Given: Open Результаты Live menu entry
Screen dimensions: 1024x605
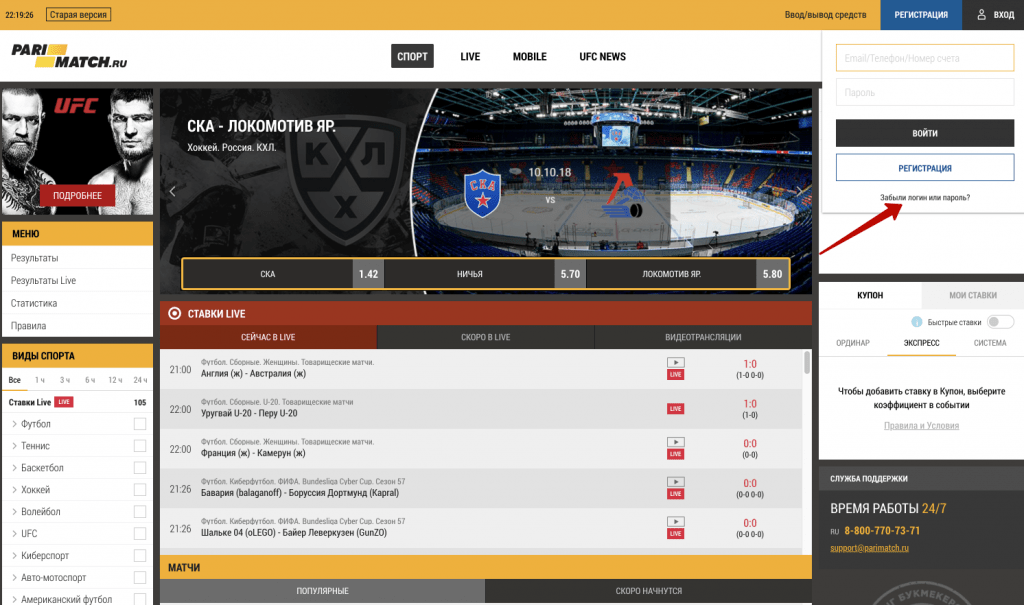Looking at the screenshot, I should click(77, 280).
